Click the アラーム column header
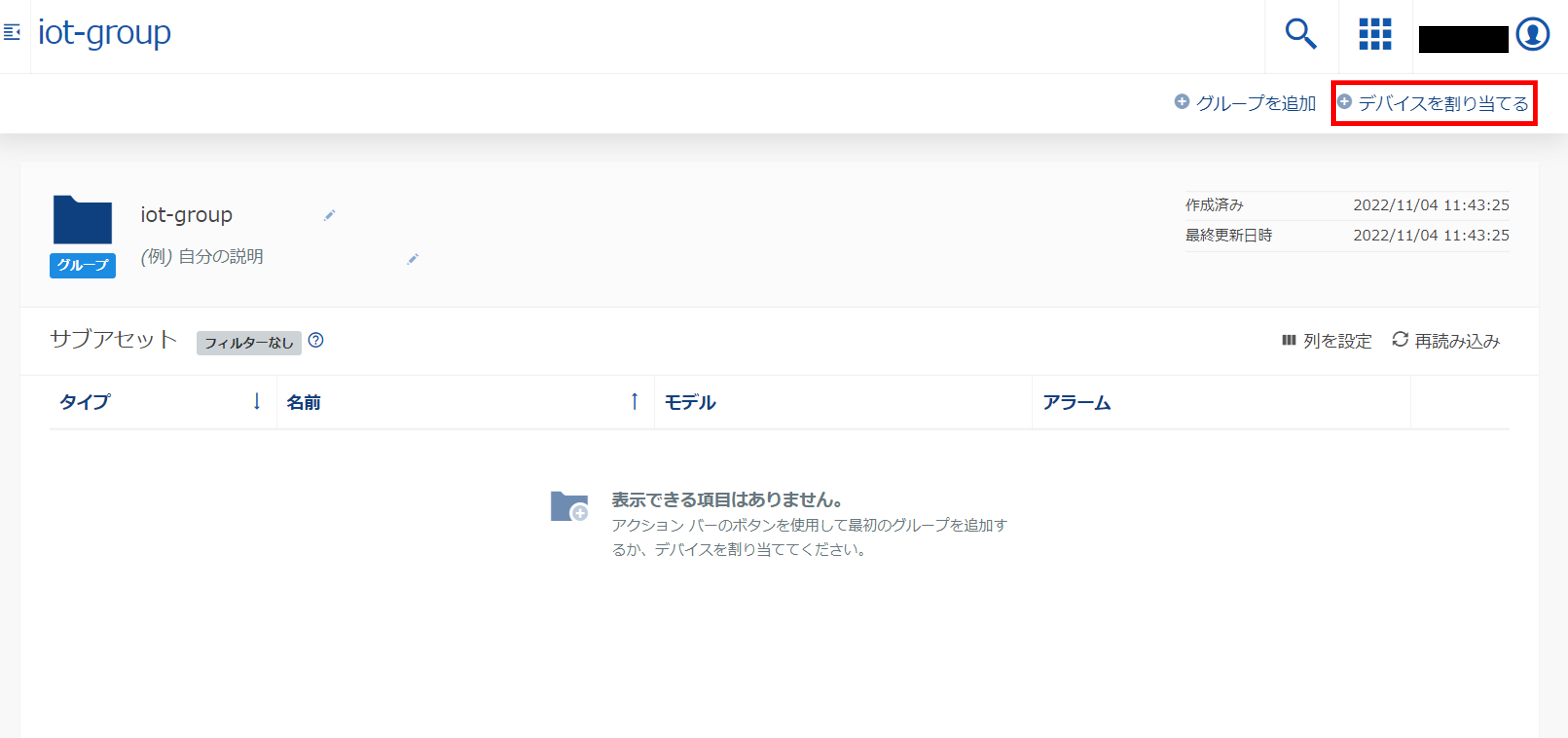1568x738 pixels. click(1077, 403)
